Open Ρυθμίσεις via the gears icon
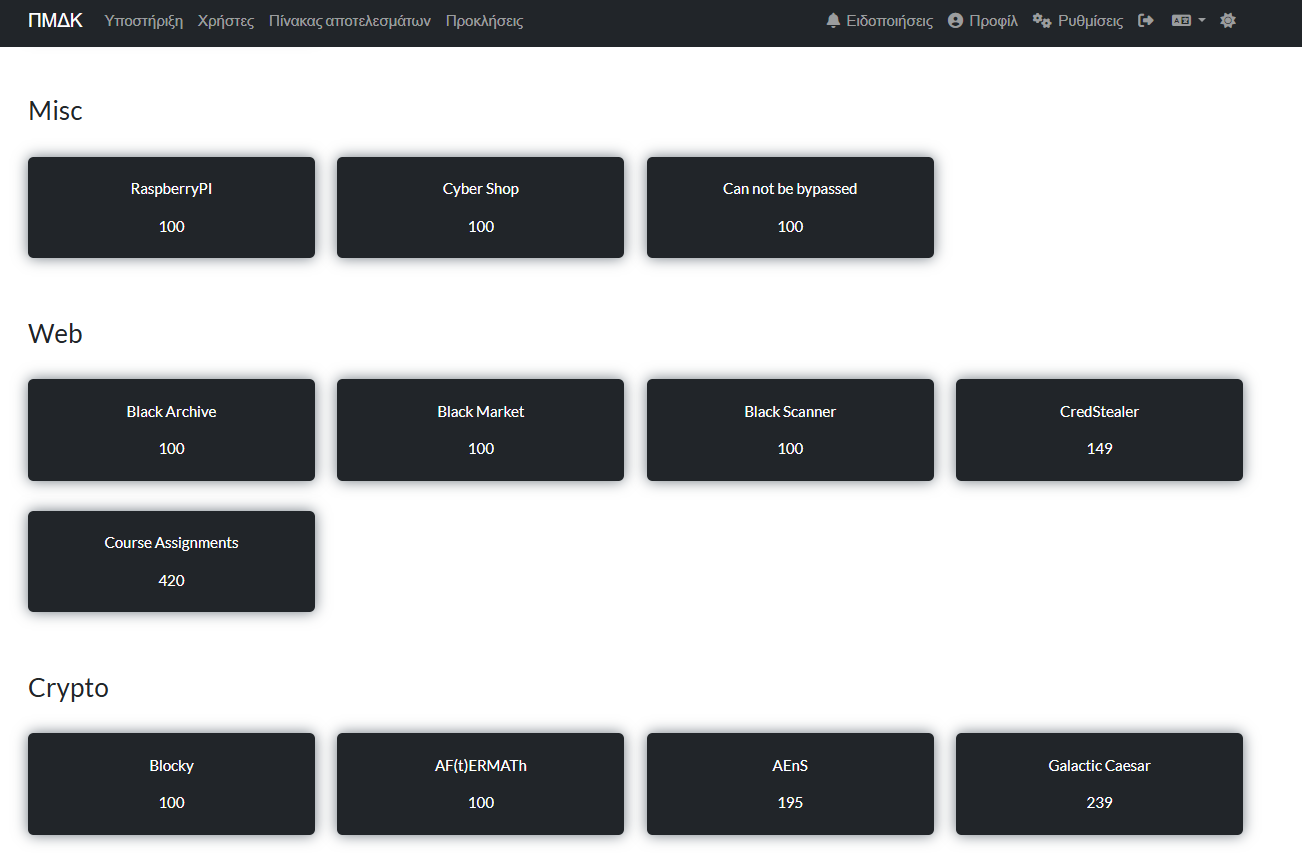The image size is (1302, 853). click(1042, 21)
